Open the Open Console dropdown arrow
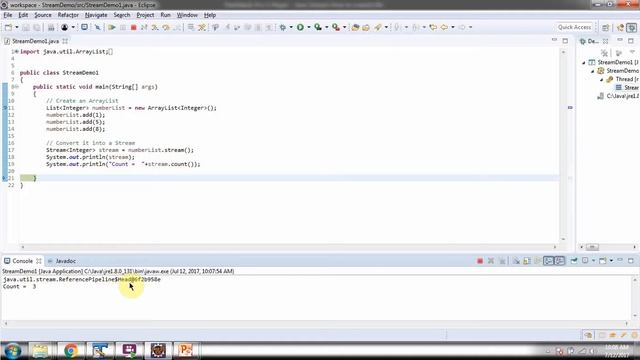The width and height of the screenshot is (640, 360). (611, 261)
